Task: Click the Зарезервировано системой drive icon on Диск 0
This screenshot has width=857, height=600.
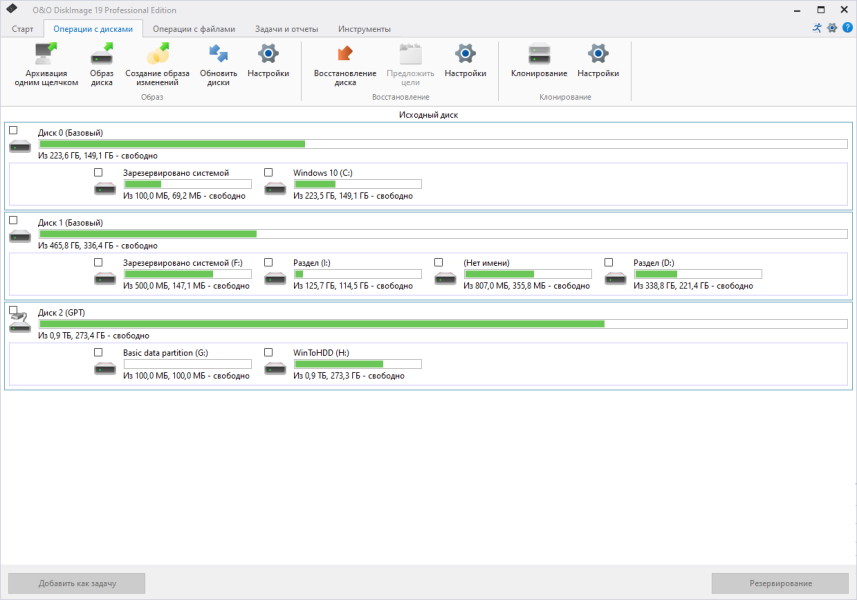Action: 105,189
